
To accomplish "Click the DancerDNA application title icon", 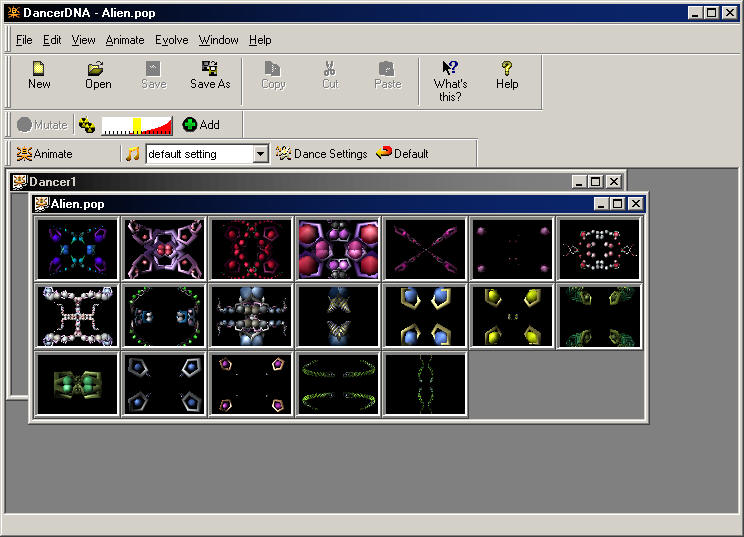I will (x=14, y=12).
